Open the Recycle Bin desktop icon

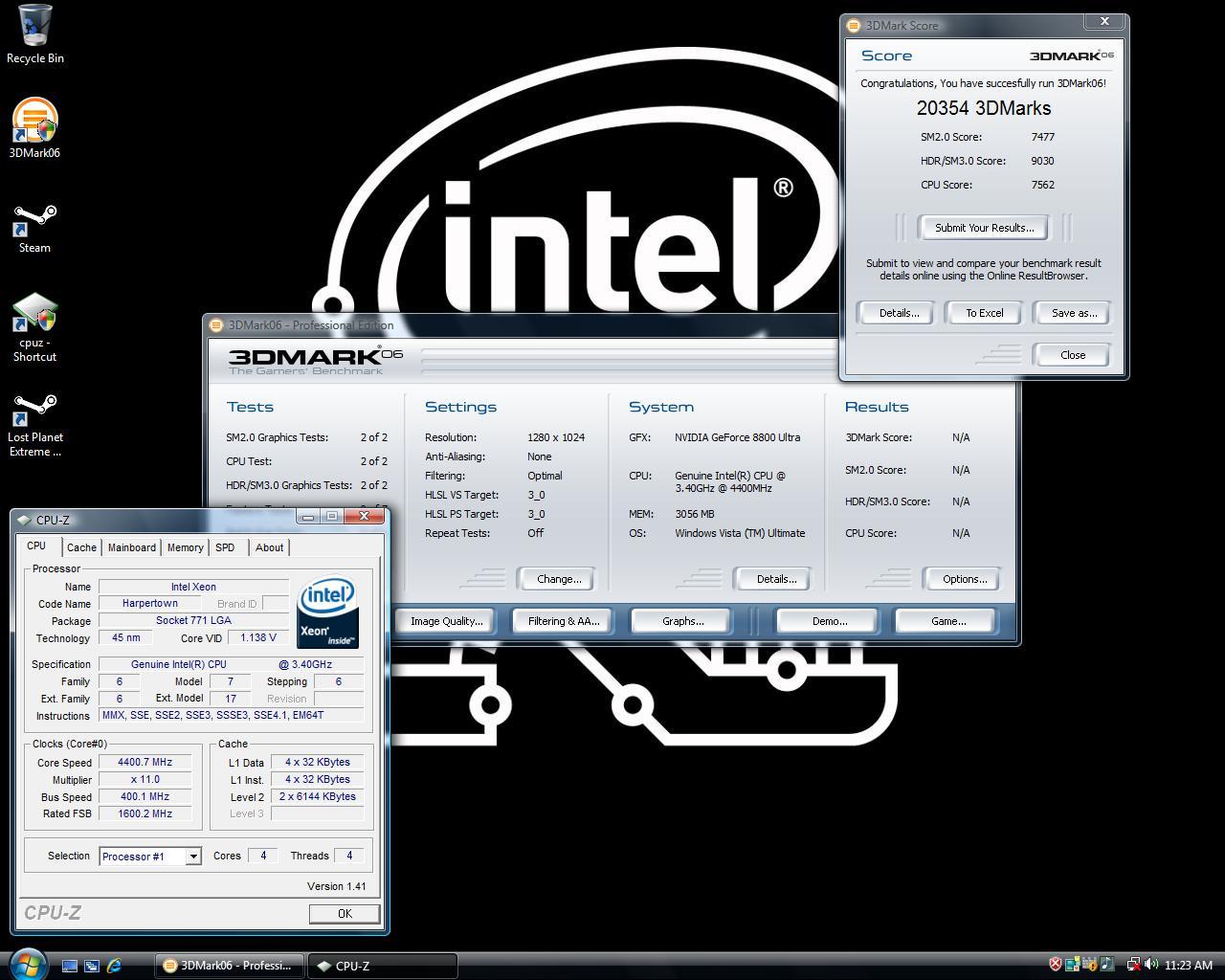(x=34, y=33)
